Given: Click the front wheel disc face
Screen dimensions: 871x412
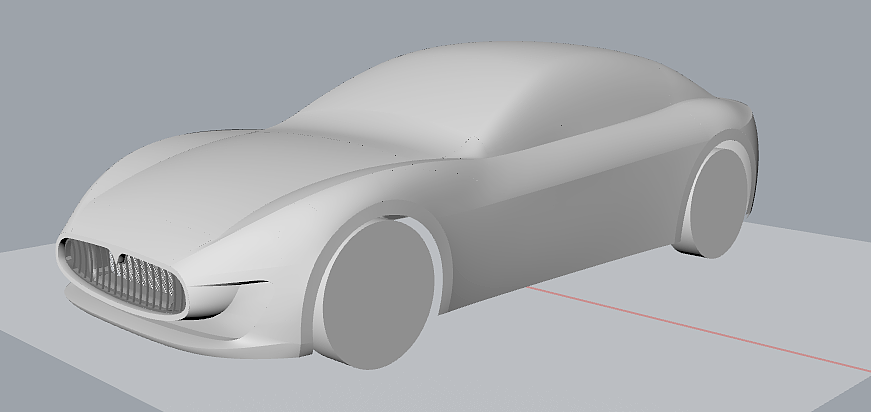Looking at the screenshot, I should [x=378, y=295].
